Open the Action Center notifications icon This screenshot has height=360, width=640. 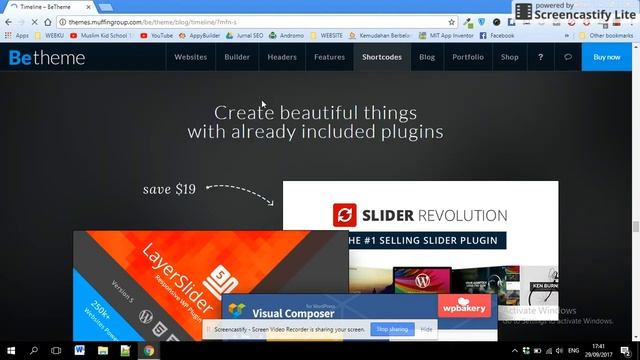coord(625,351)
